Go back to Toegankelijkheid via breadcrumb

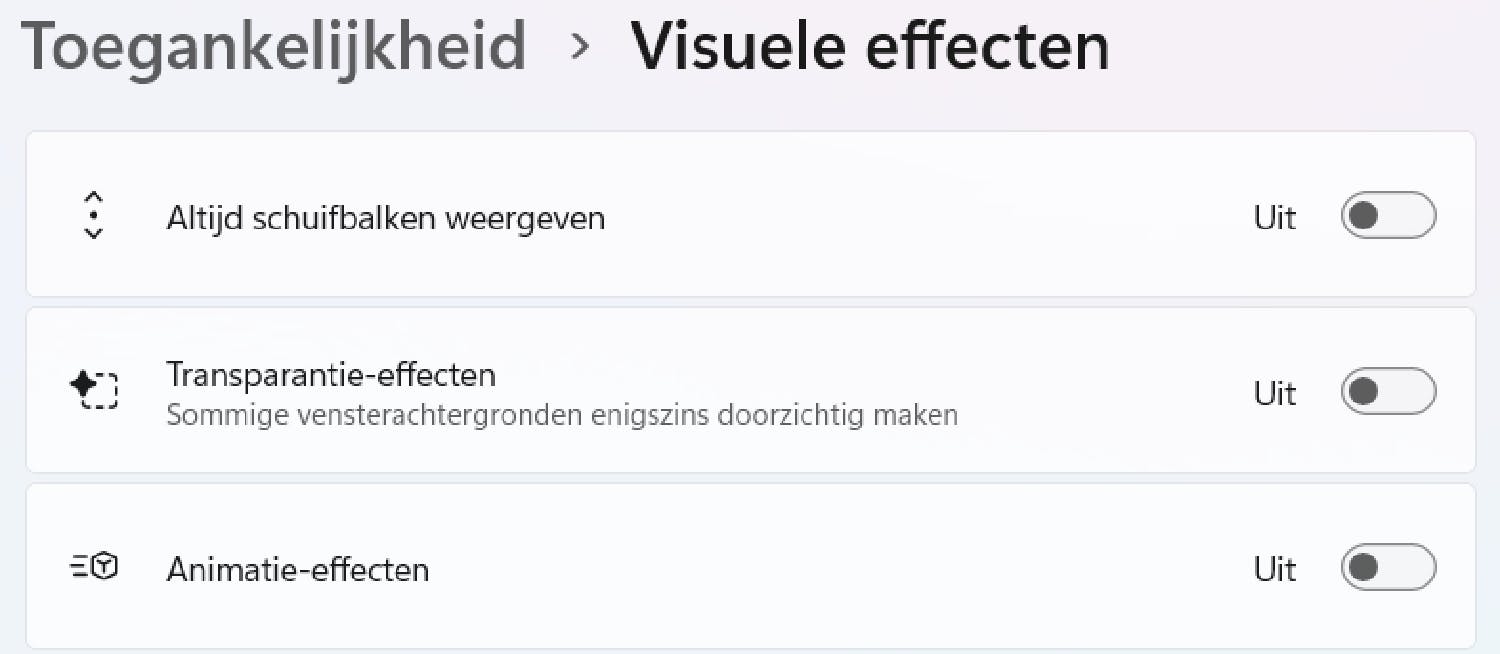273,46
